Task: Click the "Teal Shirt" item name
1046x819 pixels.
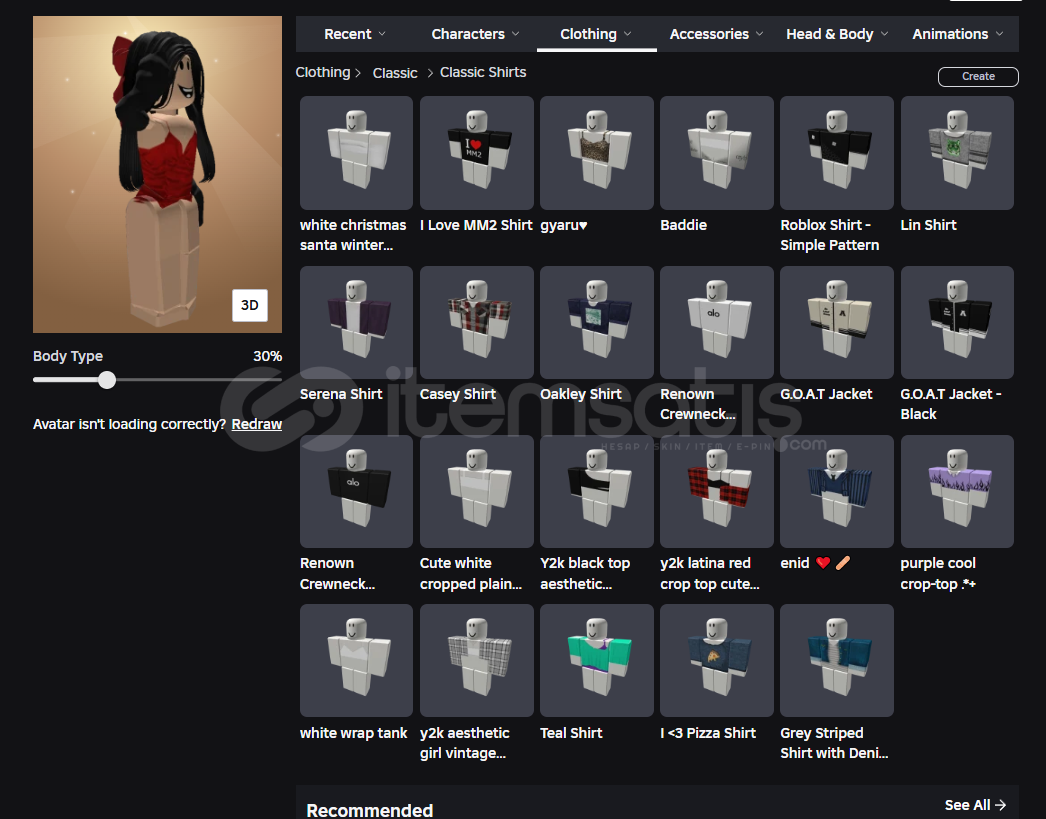Action: 571,733
